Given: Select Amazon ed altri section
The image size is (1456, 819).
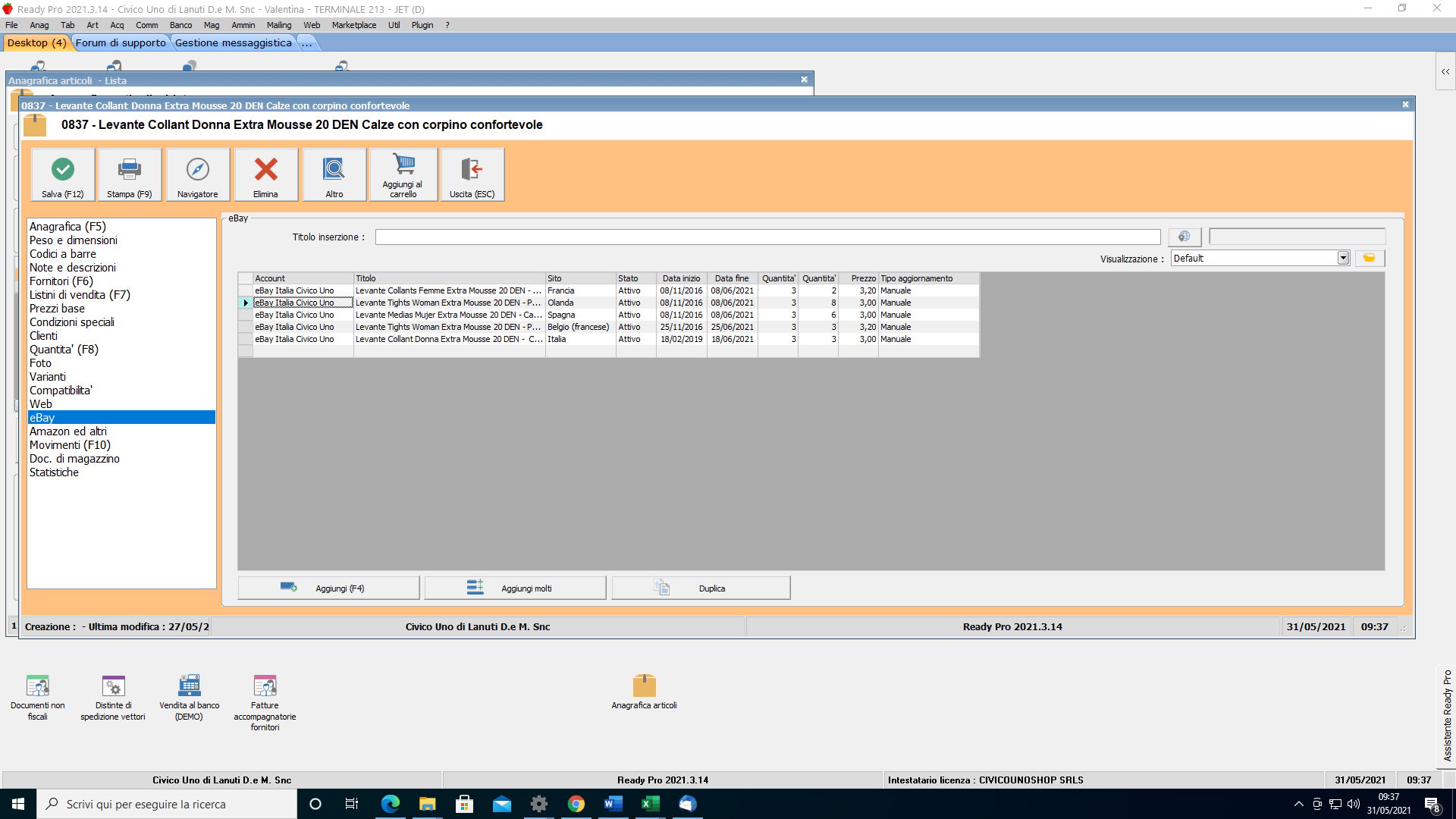Looking at the screenshot, I should (x=121, y=431).
